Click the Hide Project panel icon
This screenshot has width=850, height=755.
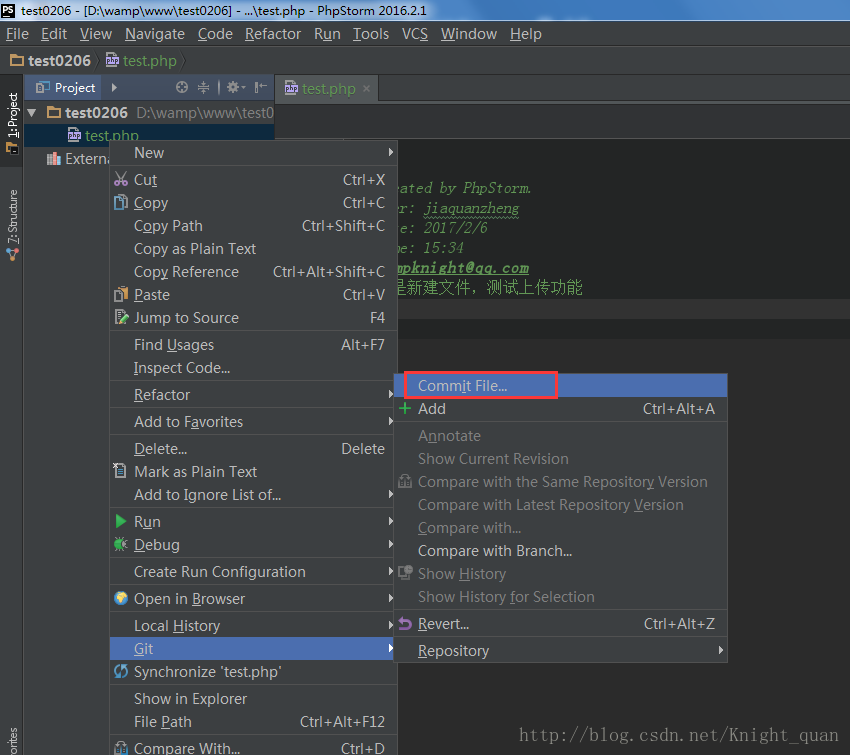tap(261, 87)
